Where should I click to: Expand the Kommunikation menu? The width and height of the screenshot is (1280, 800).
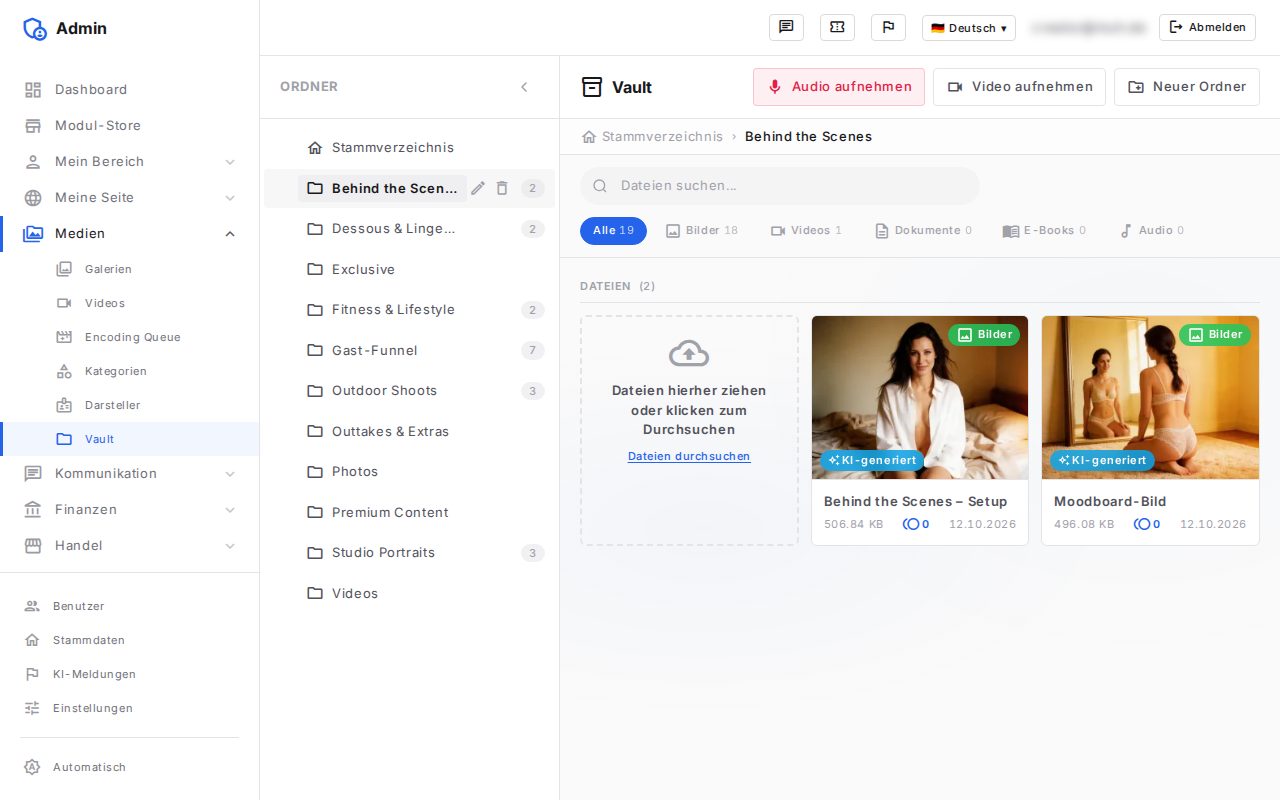pyautogui.click(x=130, y=474)
